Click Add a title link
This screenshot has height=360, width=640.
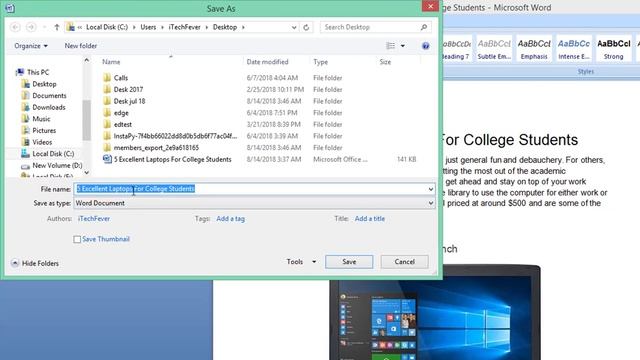pyautogui.click(x=370, y=219)
